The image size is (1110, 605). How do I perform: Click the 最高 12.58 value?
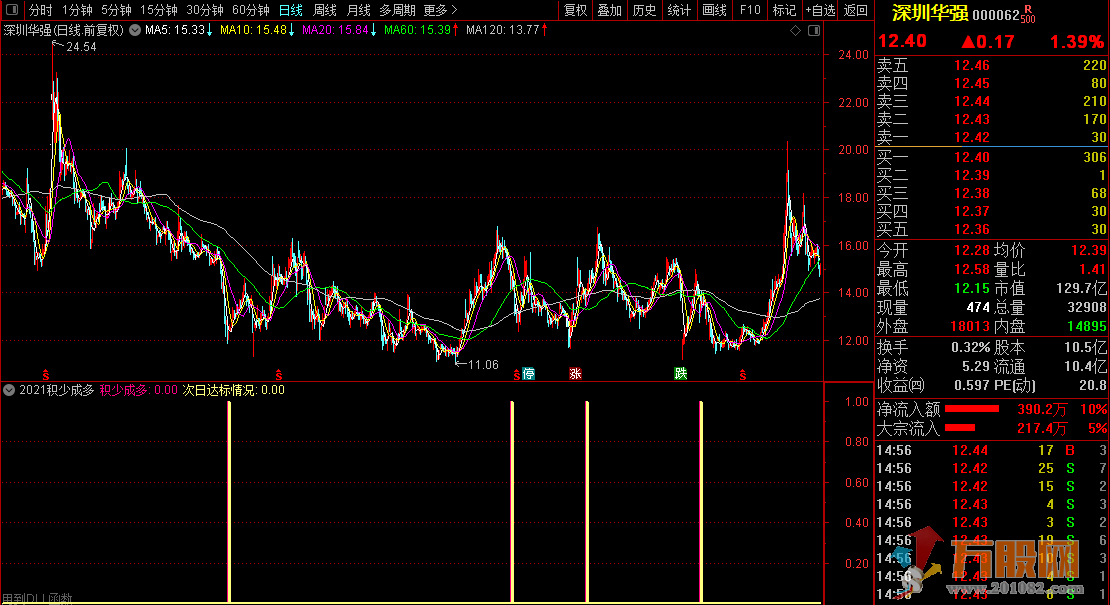click(972, 270)
